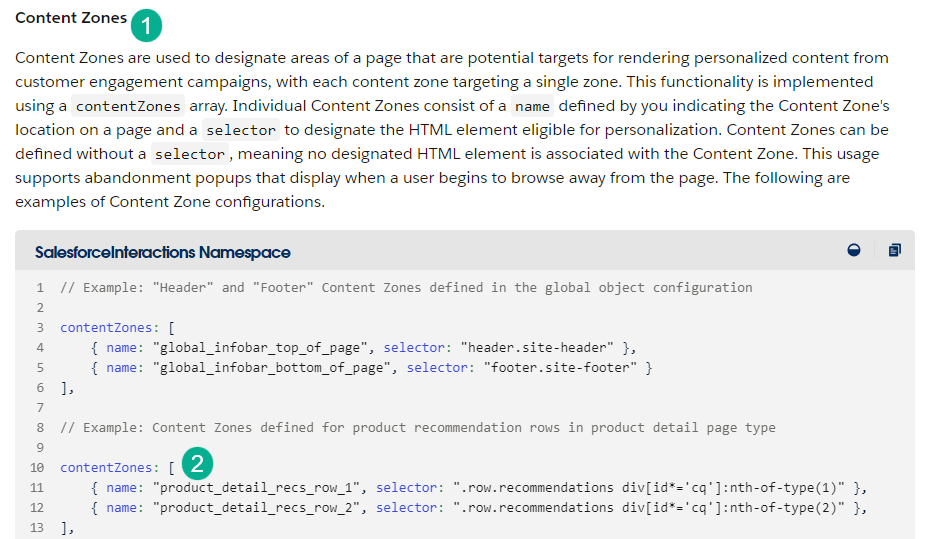This screenshot has width=927, height=539.
Task: Click the Content Zones heading
Action: [x=71, y=18]
